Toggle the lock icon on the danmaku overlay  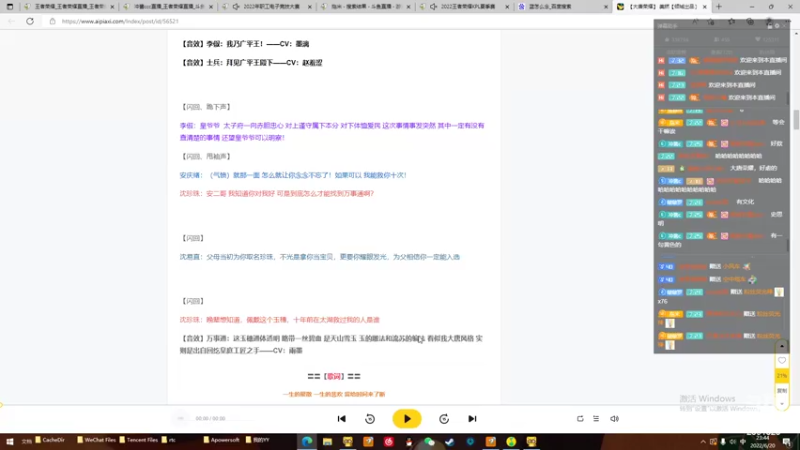[x=770, y=26]
